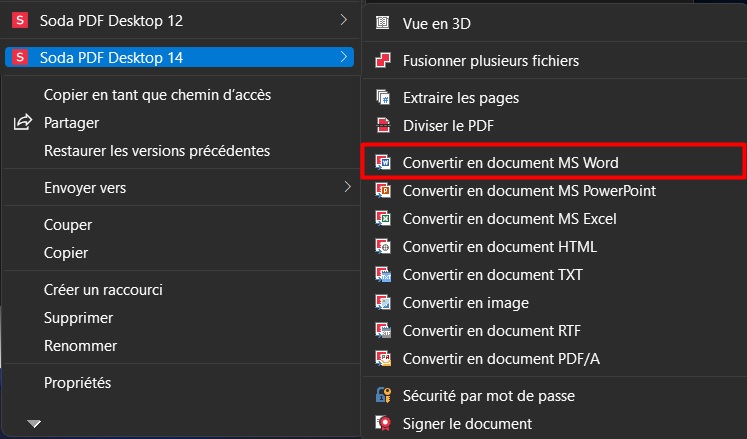Expand the Soda PDF Desktop 14 submenu arrow

[343, 57]
